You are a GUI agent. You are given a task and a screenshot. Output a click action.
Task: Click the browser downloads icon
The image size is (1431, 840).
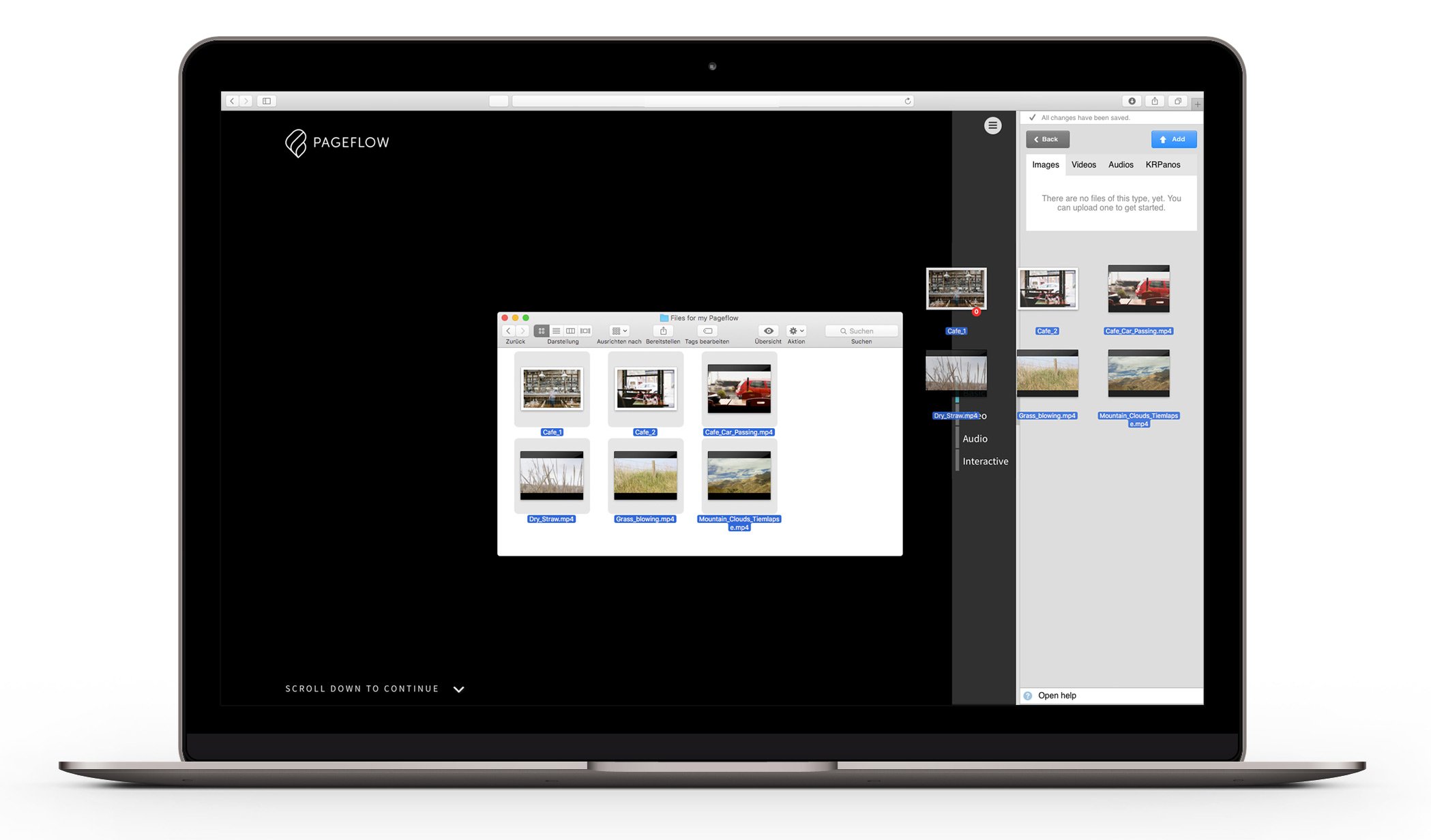tap(1132, 101)
